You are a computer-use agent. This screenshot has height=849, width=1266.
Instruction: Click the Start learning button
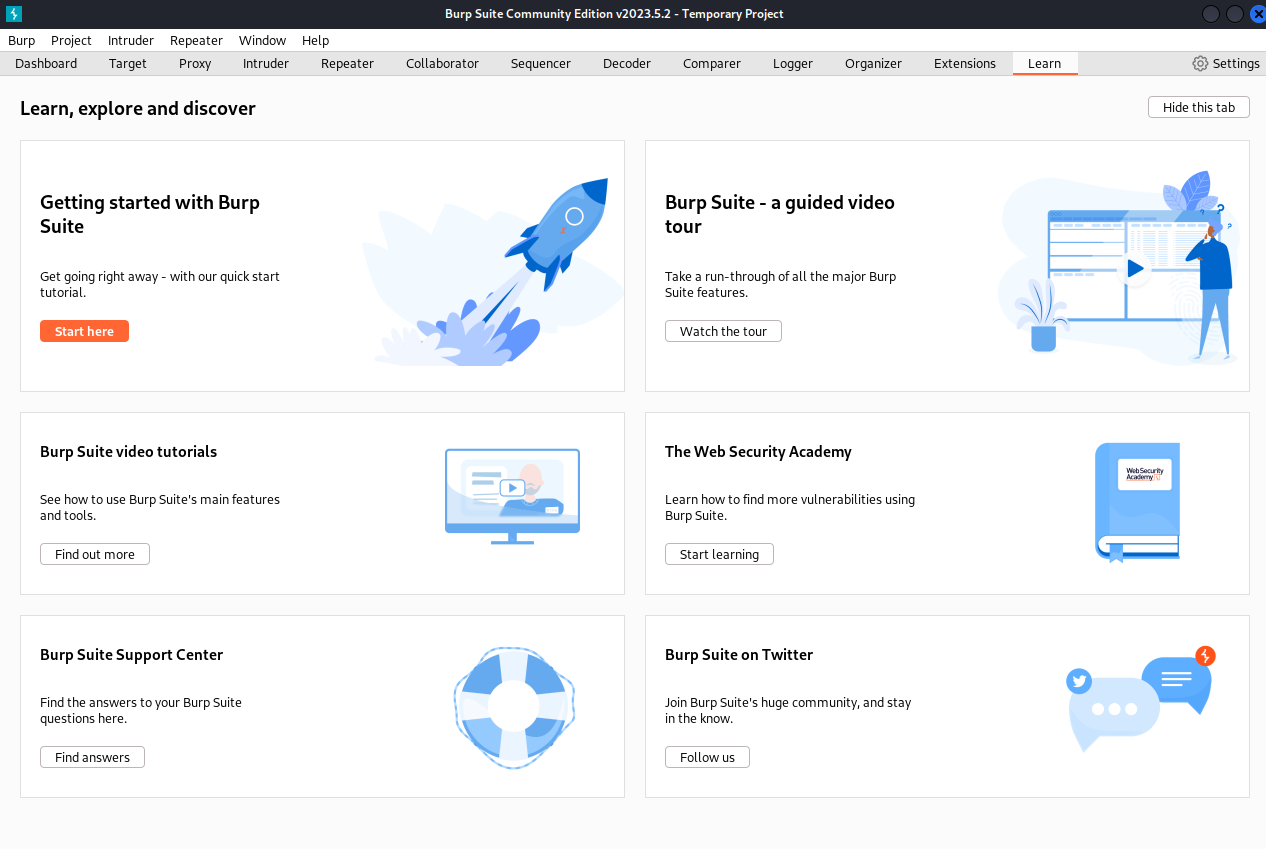pyautogui.click(x=719, y=554)
